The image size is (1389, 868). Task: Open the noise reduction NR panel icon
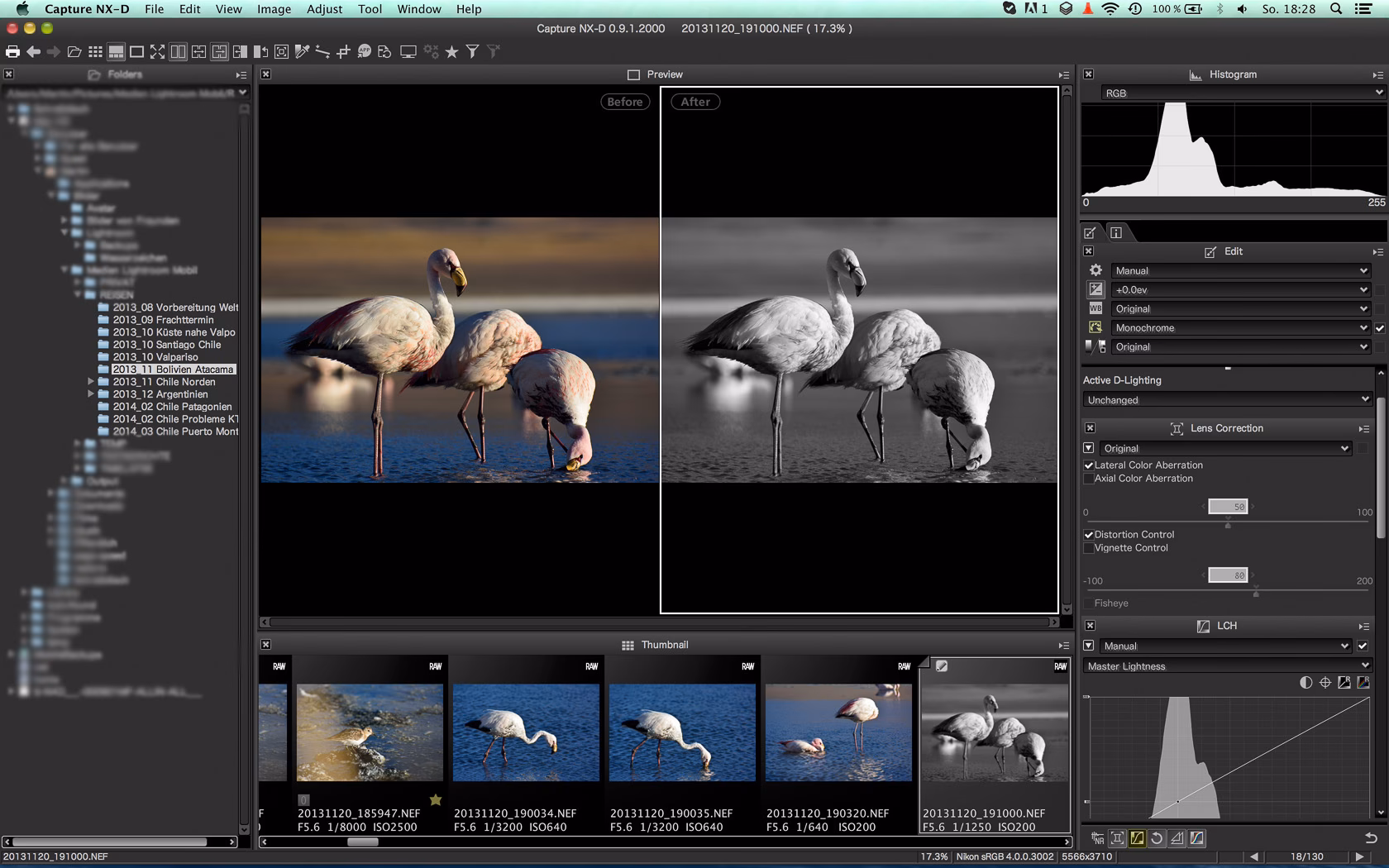[x=1097, y=838]
